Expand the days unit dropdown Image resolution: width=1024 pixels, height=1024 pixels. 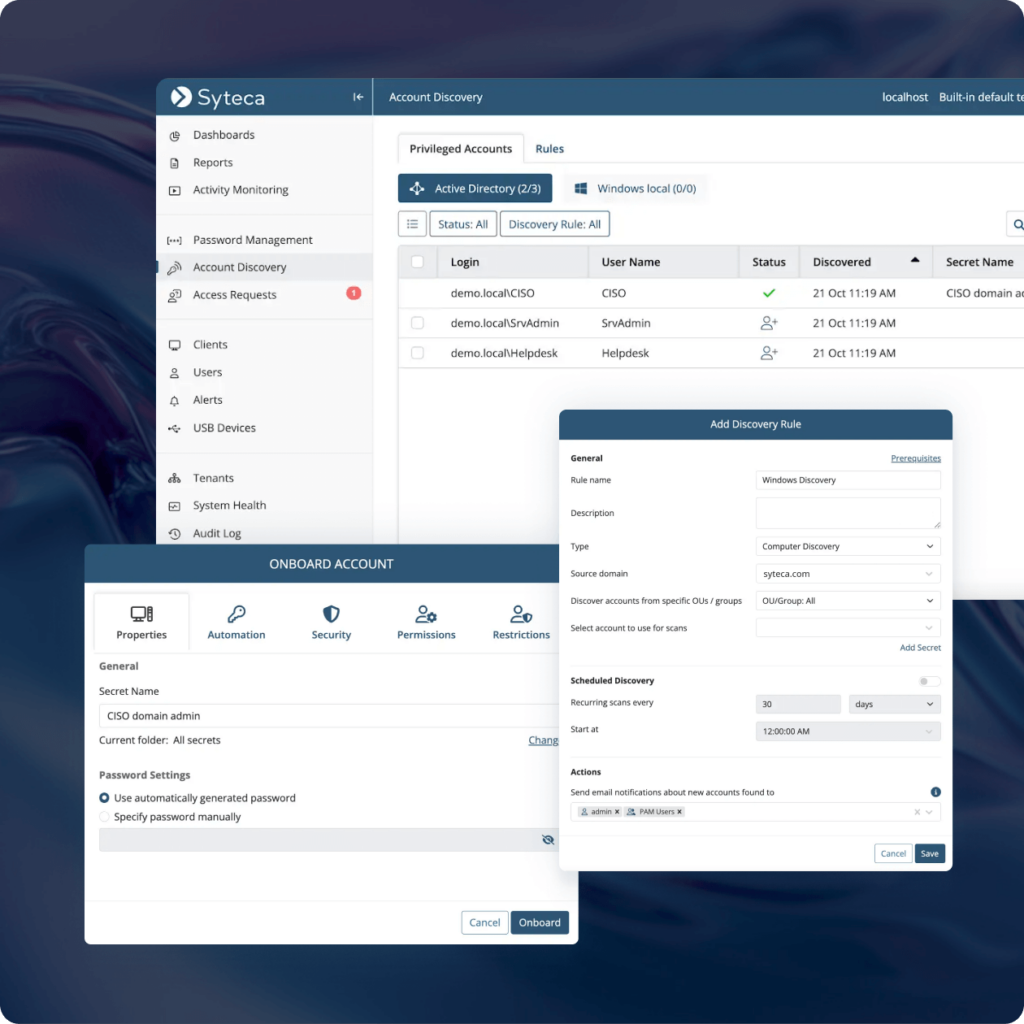coord(894,704)
